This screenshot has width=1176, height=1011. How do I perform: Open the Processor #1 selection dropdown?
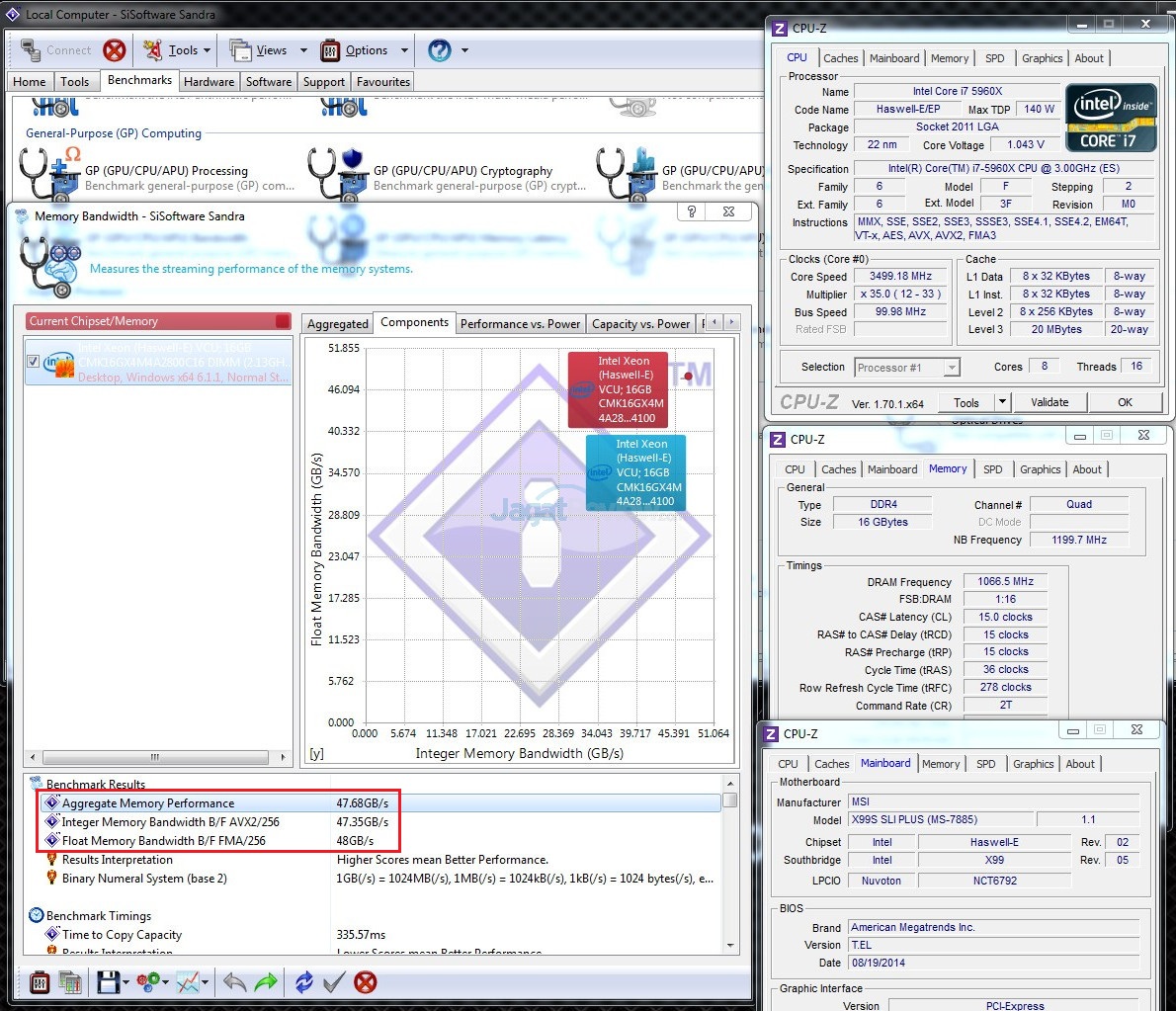(906, 368)
